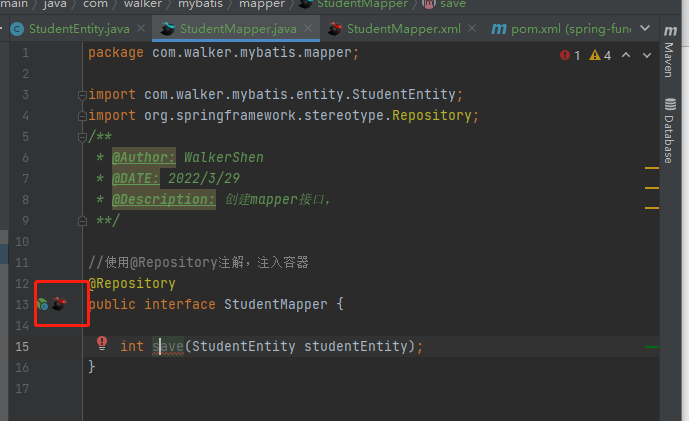Click line number 15 in the gutter
This screenshot has height=421, width=689.
(22, 347)
